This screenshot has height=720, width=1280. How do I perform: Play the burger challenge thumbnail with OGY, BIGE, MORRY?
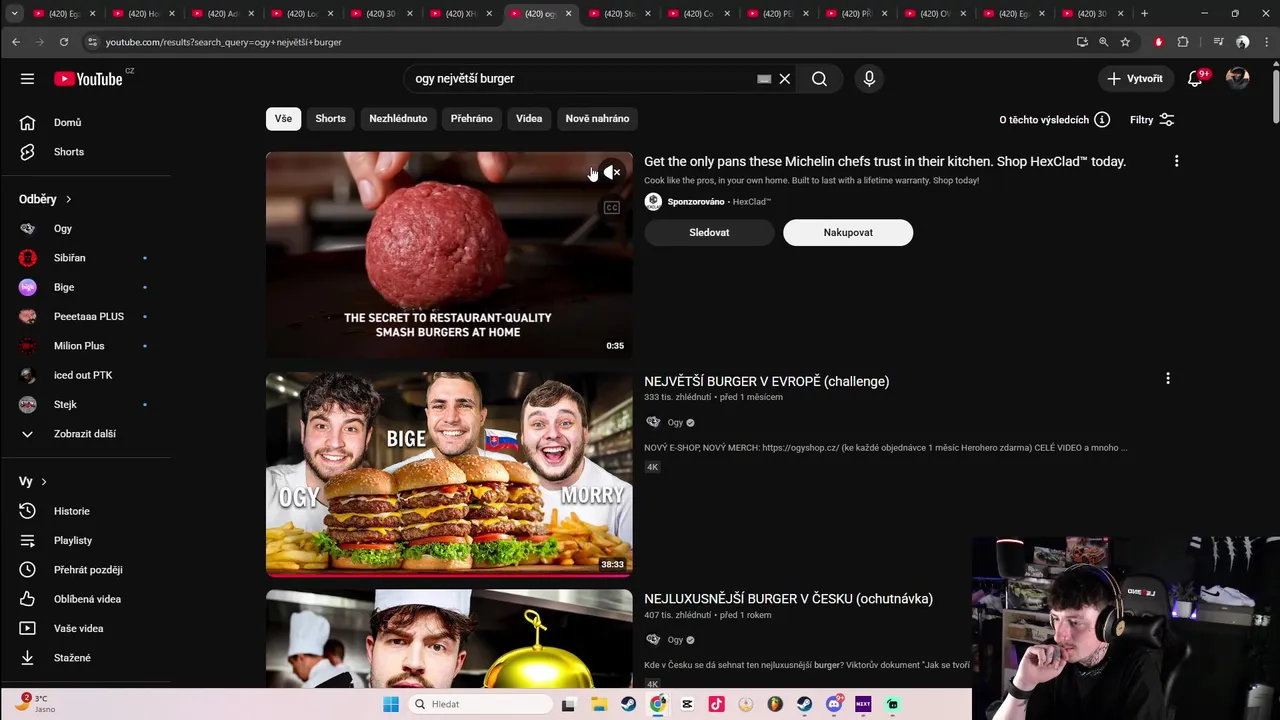click(449, 475)
